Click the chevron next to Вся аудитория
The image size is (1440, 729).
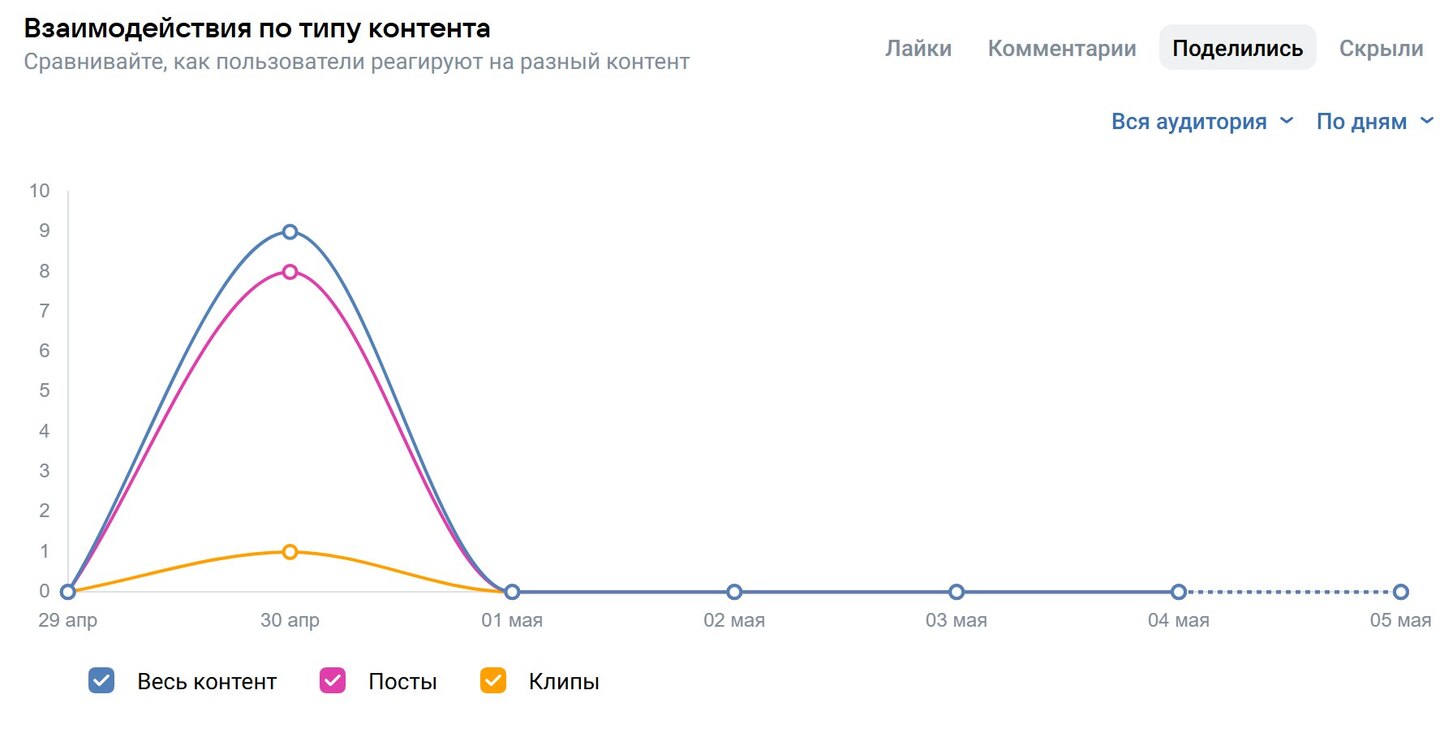click(x=1287, y=121)
